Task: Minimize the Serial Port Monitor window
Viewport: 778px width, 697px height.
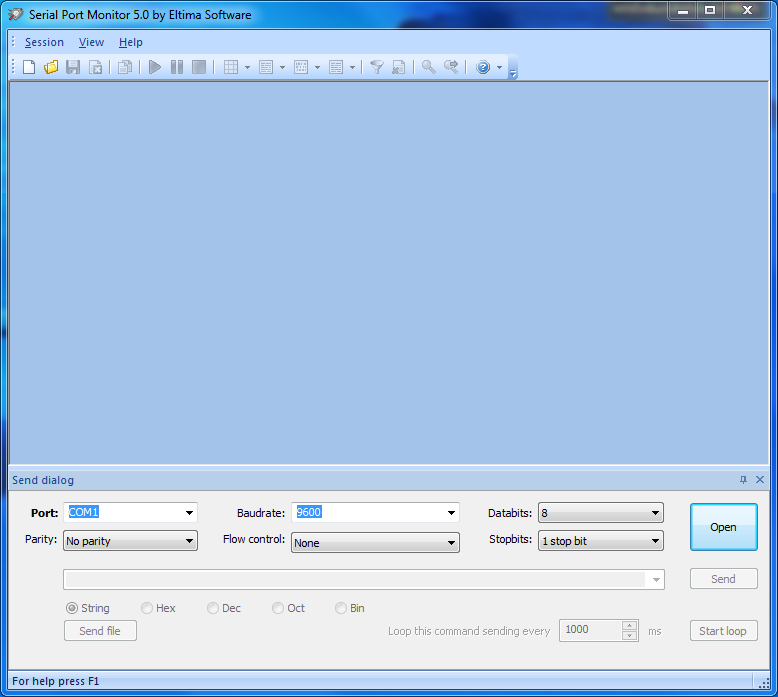Action: tap(683, 11)
